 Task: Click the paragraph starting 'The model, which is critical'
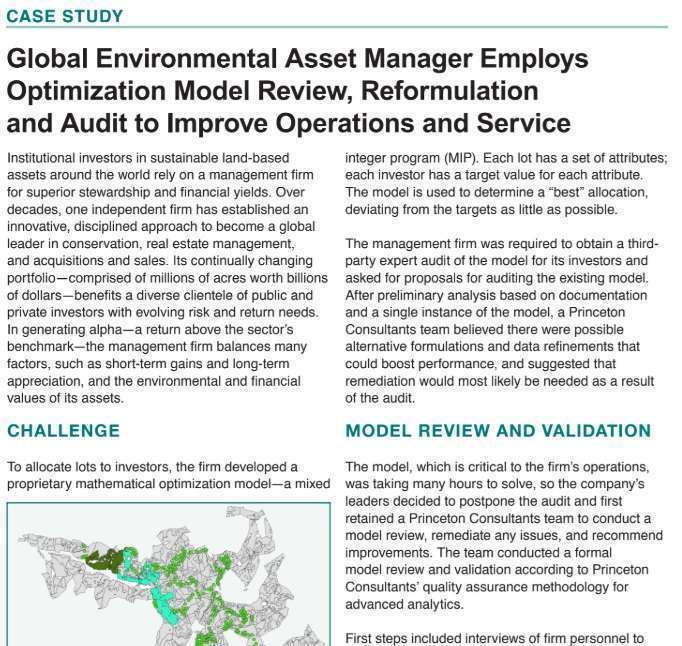click(504, 536)
